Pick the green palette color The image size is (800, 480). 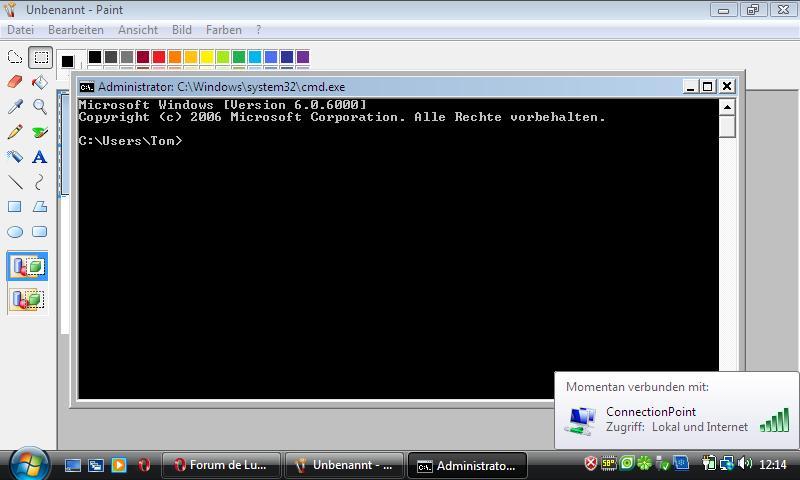click(x=239, y=57)
